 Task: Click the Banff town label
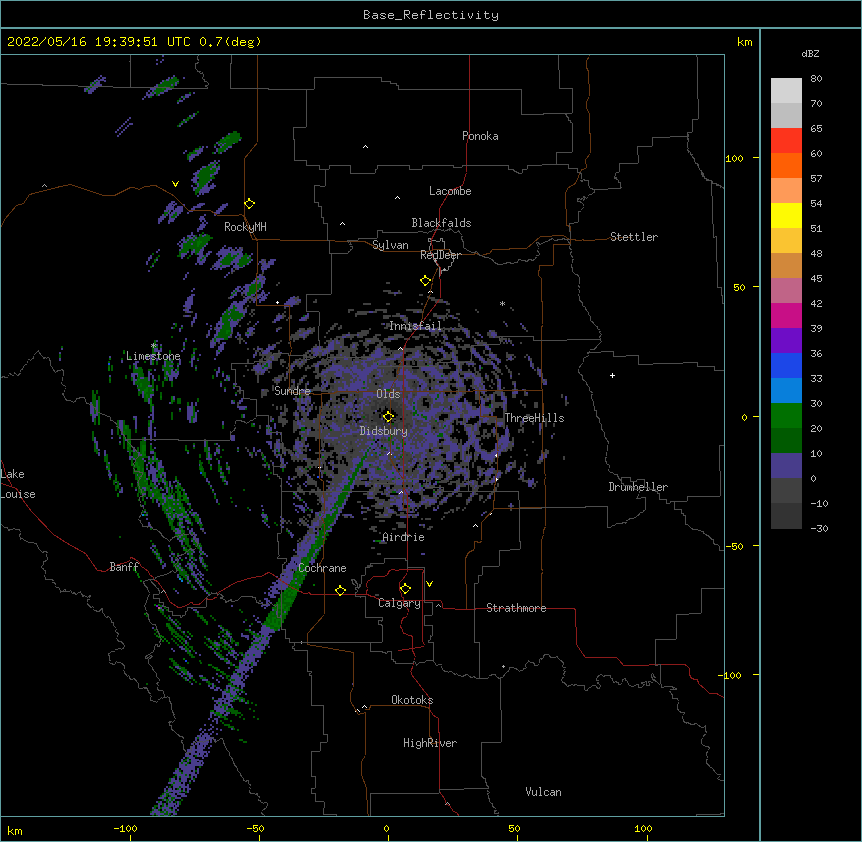pyautogui.click(x=124, y=567)
